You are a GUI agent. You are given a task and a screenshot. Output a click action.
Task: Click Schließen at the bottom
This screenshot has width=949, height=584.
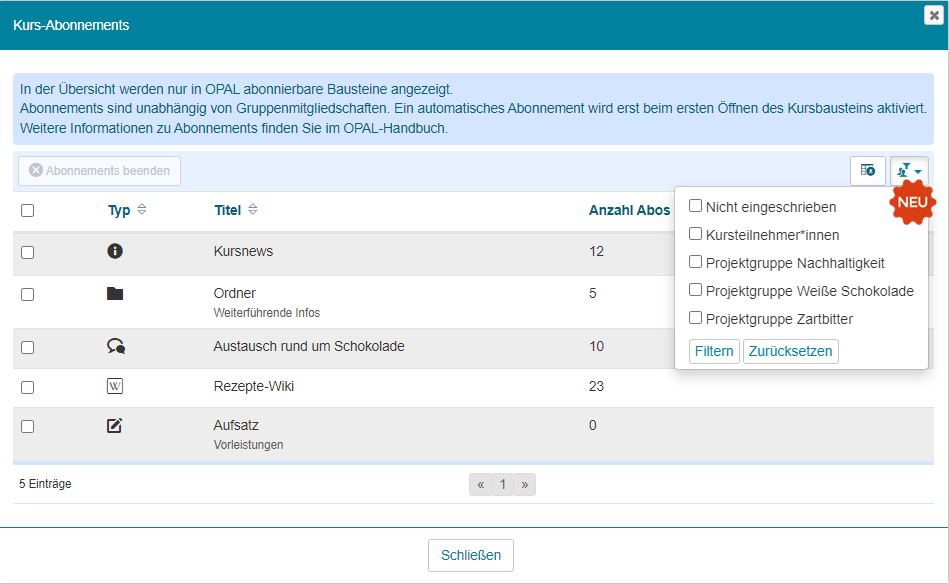tap(470, 555)
